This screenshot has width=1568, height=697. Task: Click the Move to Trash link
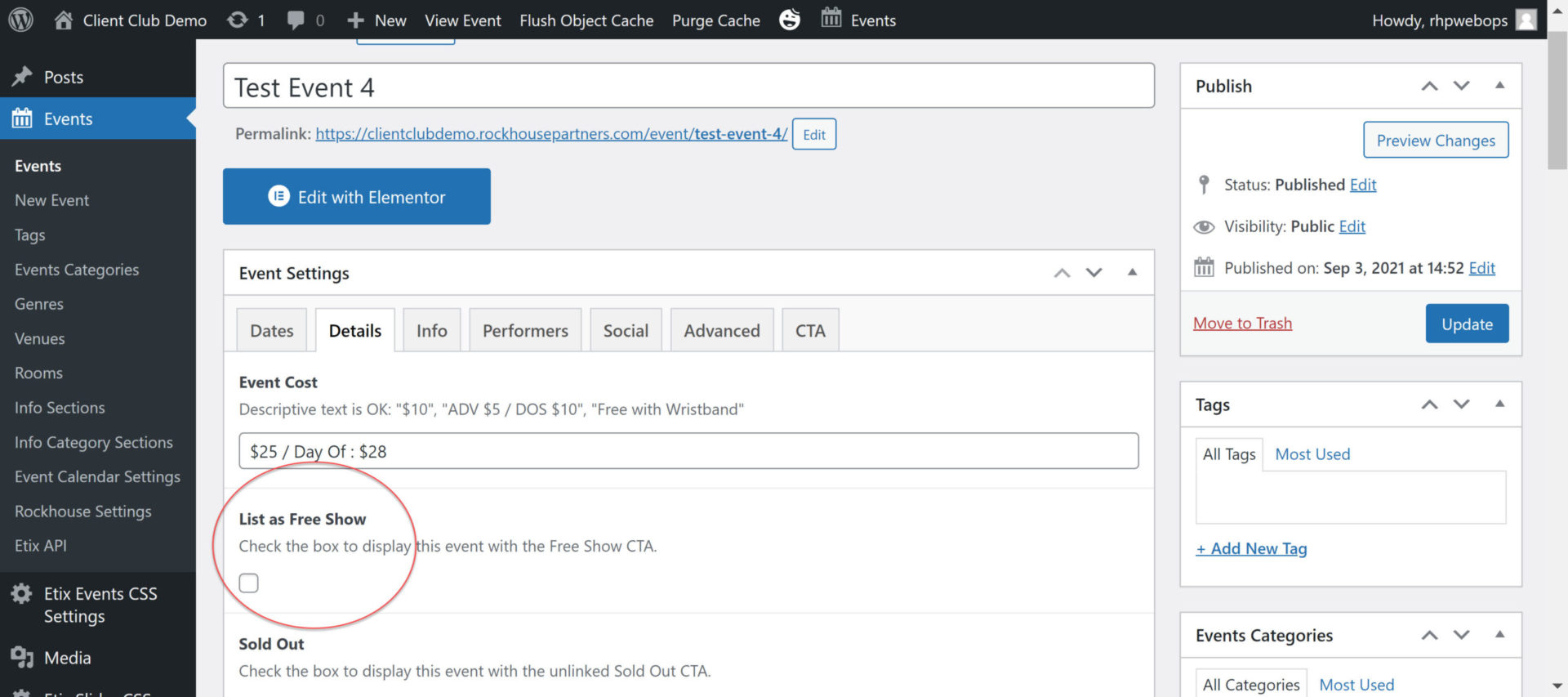pyautogui.click(x=1242, y=324)
